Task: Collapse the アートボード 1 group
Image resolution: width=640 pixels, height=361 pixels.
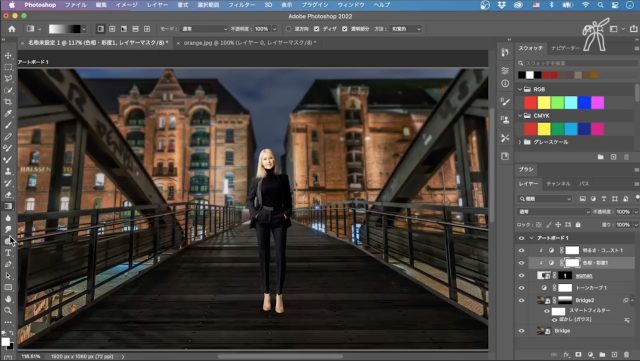Action: click(531, 238)
